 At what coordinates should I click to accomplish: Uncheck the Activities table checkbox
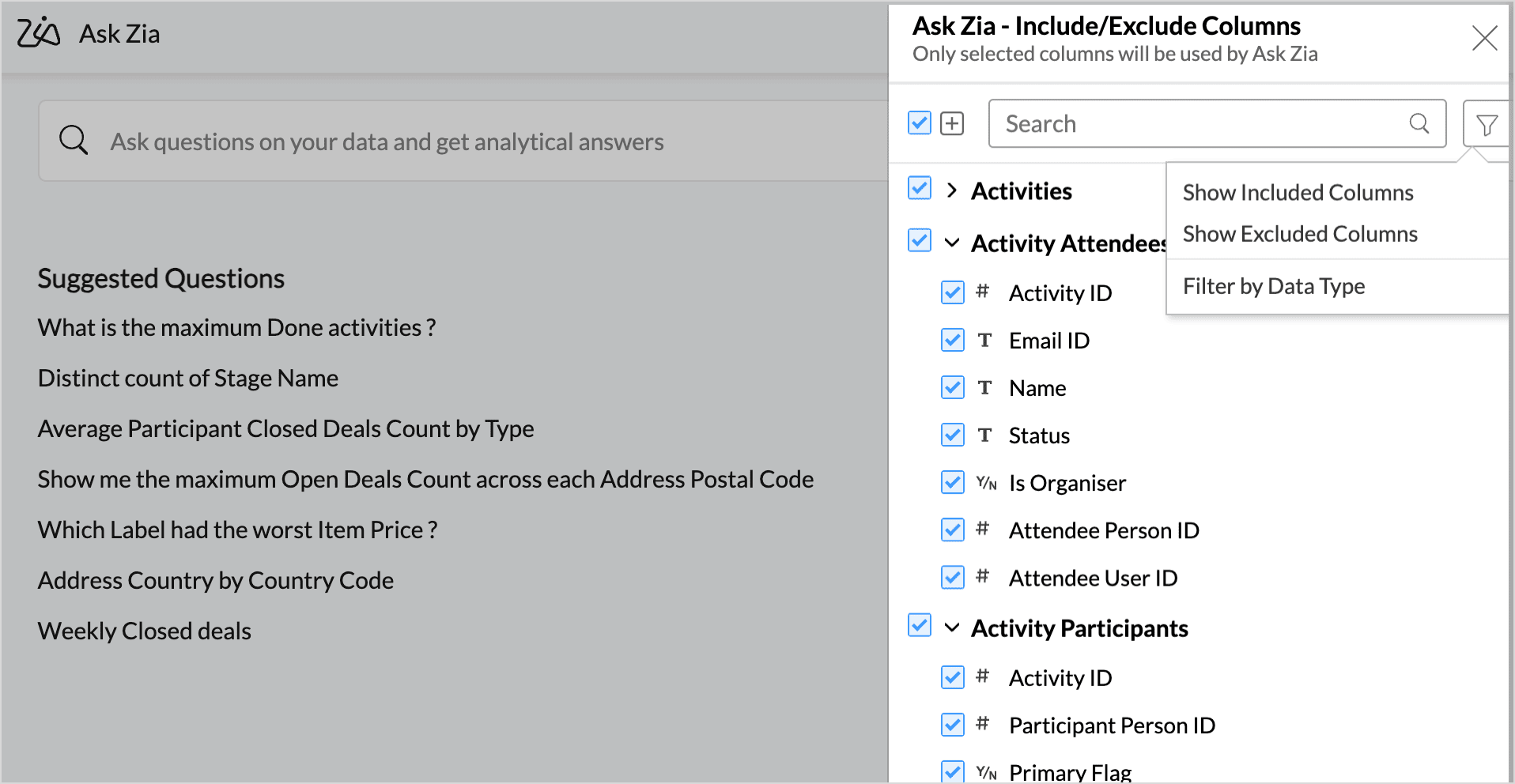click(920, 188)
